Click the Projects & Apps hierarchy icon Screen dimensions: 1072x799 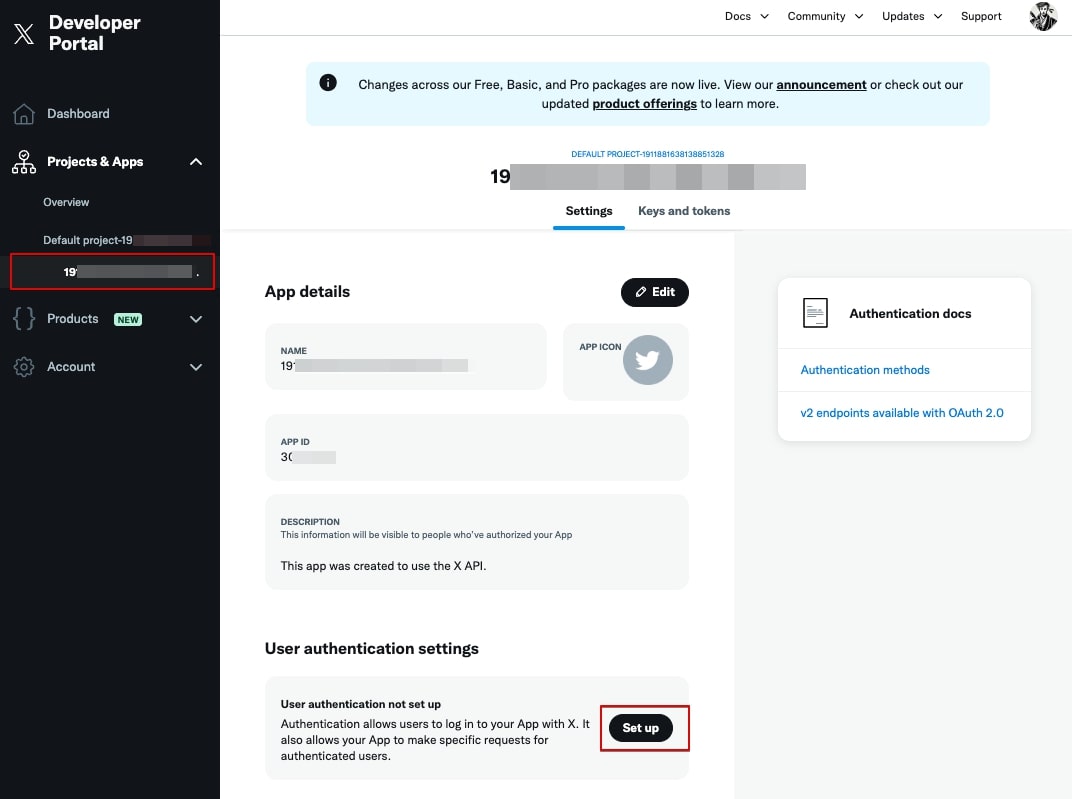(24, 162)
